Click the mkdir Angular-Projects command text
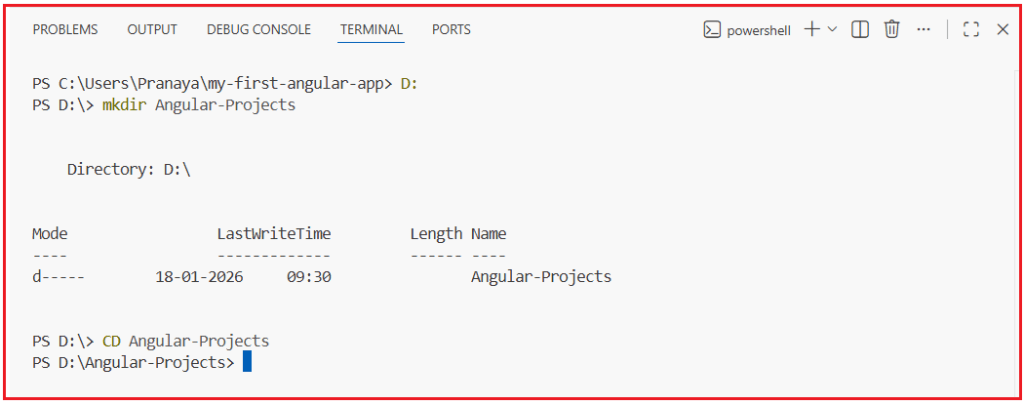 [x=198, y=105]
